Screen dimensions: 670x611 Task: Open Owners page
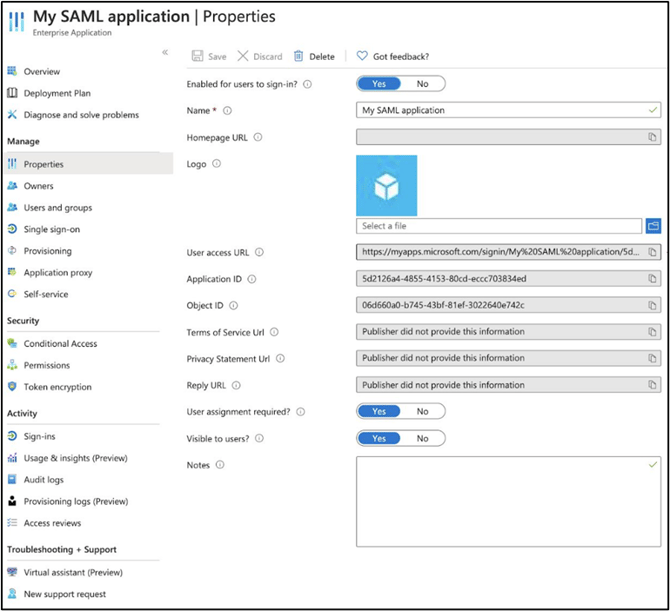tap(38, 186)
